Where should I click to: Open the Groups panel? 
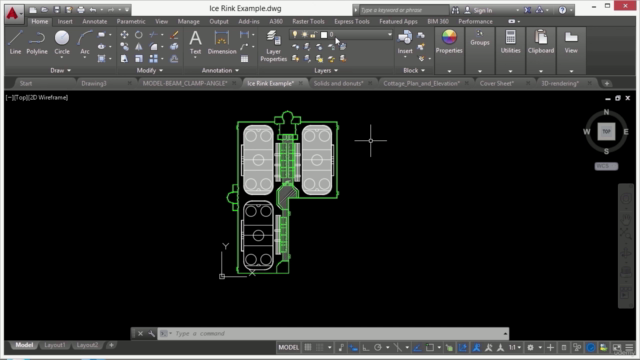[480, 38]
